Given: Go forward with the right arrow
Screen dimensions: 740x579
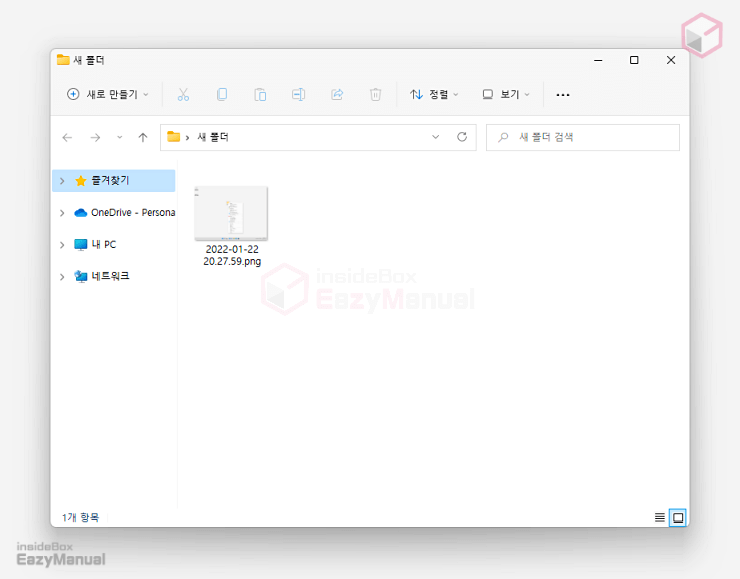Looking at the screenshot, I should tap(95, 137).
